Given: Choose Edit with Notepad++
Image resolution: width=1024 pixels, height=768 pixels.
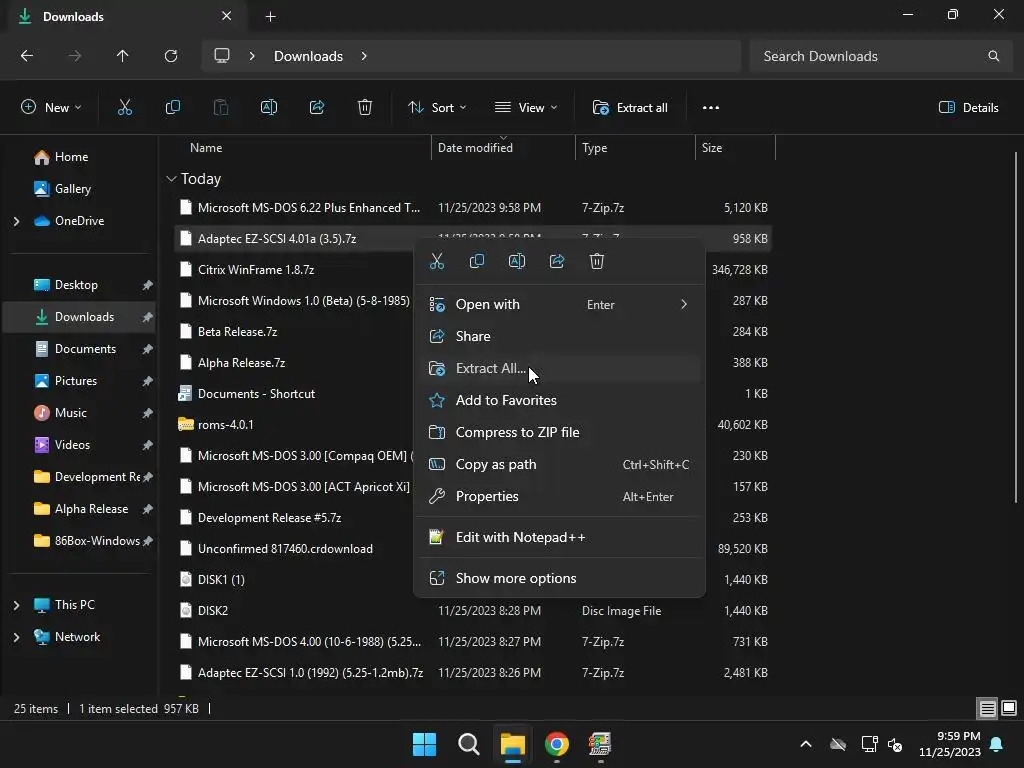Looking at the screenshot, I should click(560, 537).
